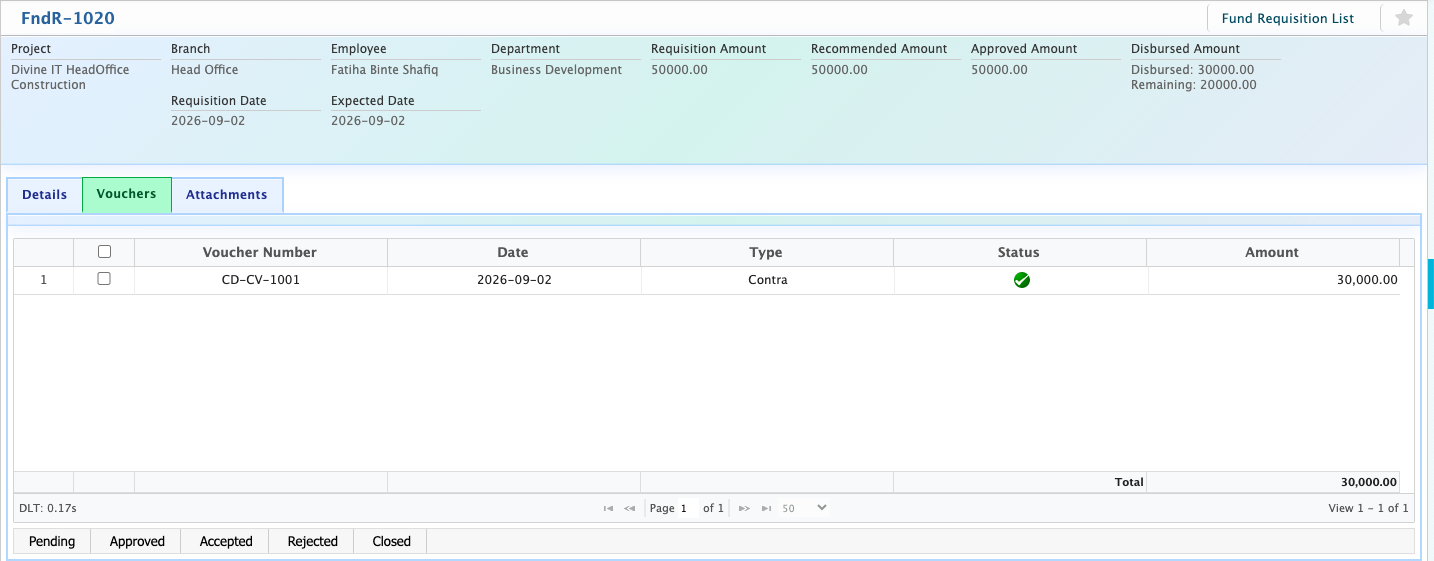Check the CD-CV-1001 voucher row checkbox

point(104,279)
